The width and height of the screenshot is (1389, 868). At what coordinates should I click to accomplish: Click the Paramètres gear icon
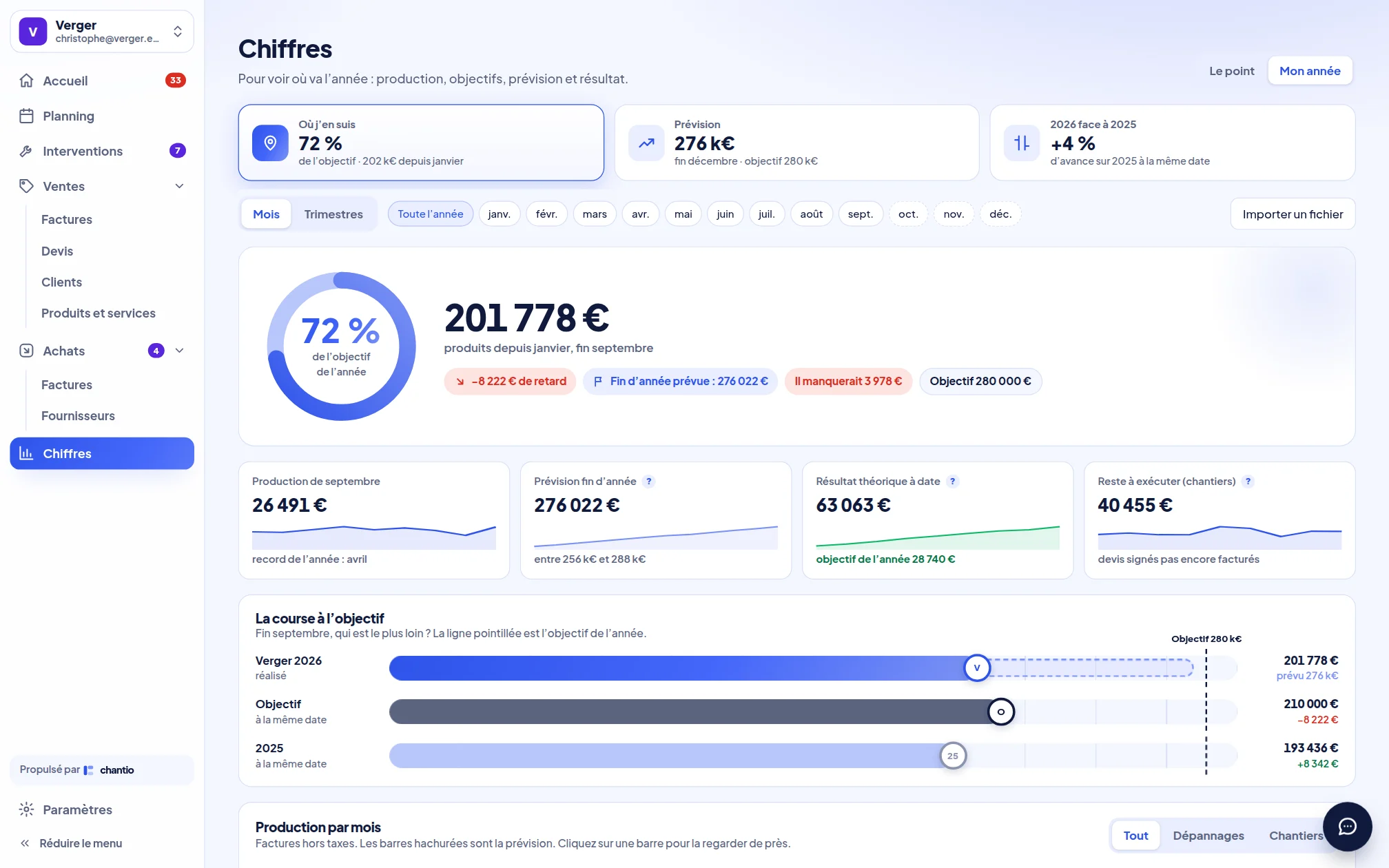26,809
